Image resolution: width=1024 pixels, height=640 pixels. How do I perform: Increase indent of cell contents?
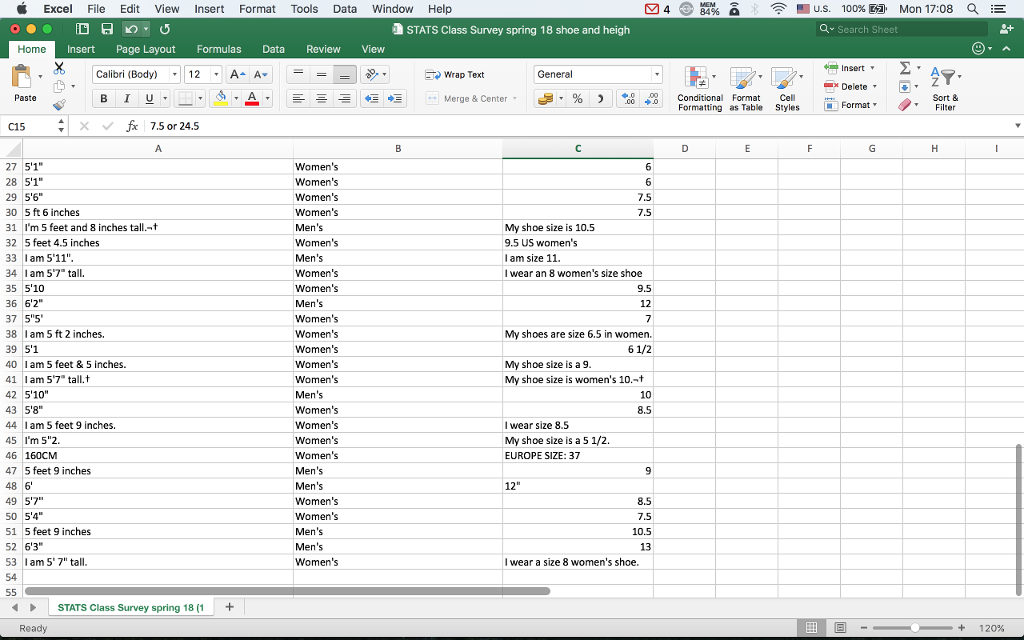394,99
